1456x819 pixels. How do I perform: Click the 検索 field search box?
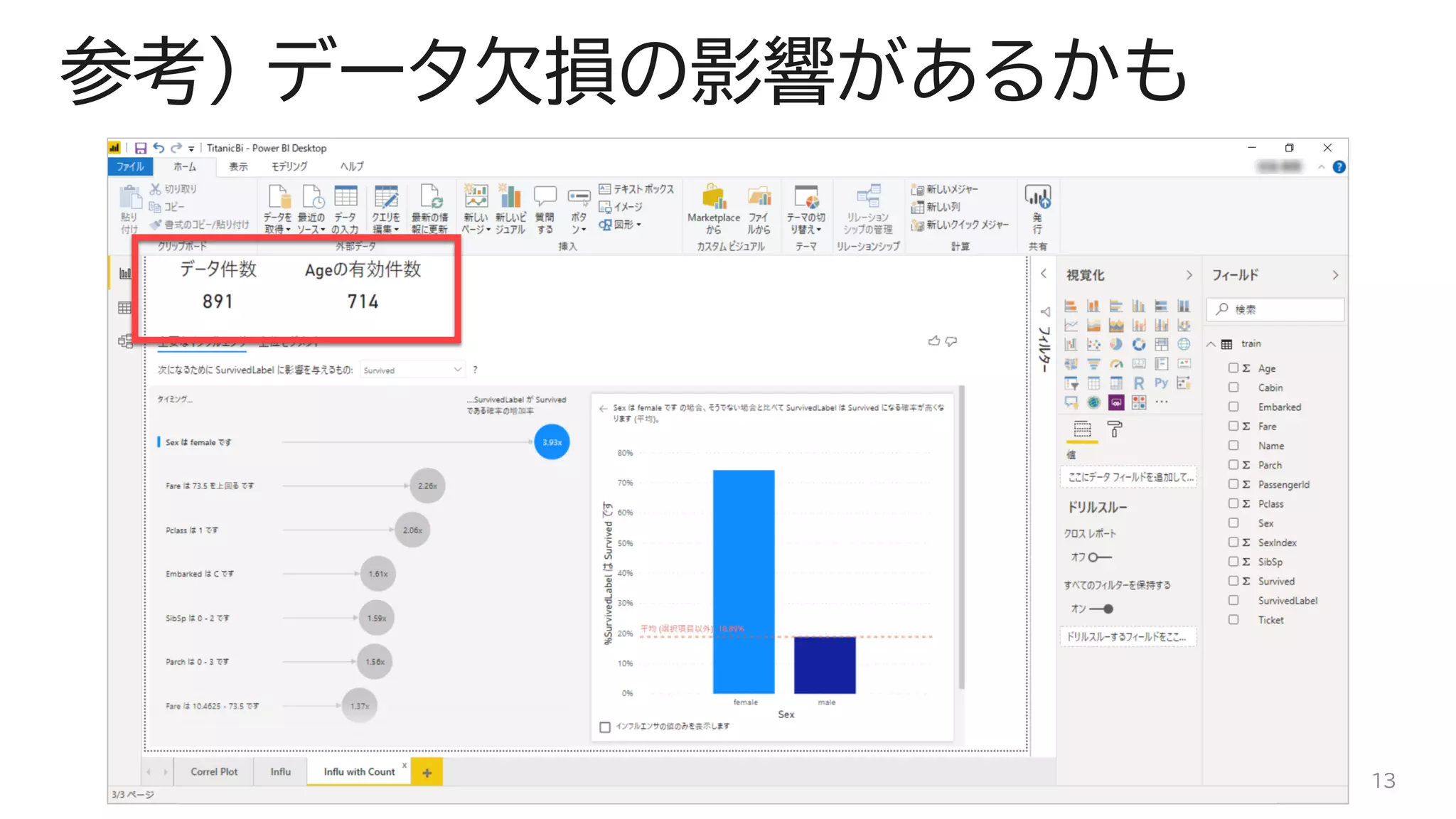[1275, 309]
